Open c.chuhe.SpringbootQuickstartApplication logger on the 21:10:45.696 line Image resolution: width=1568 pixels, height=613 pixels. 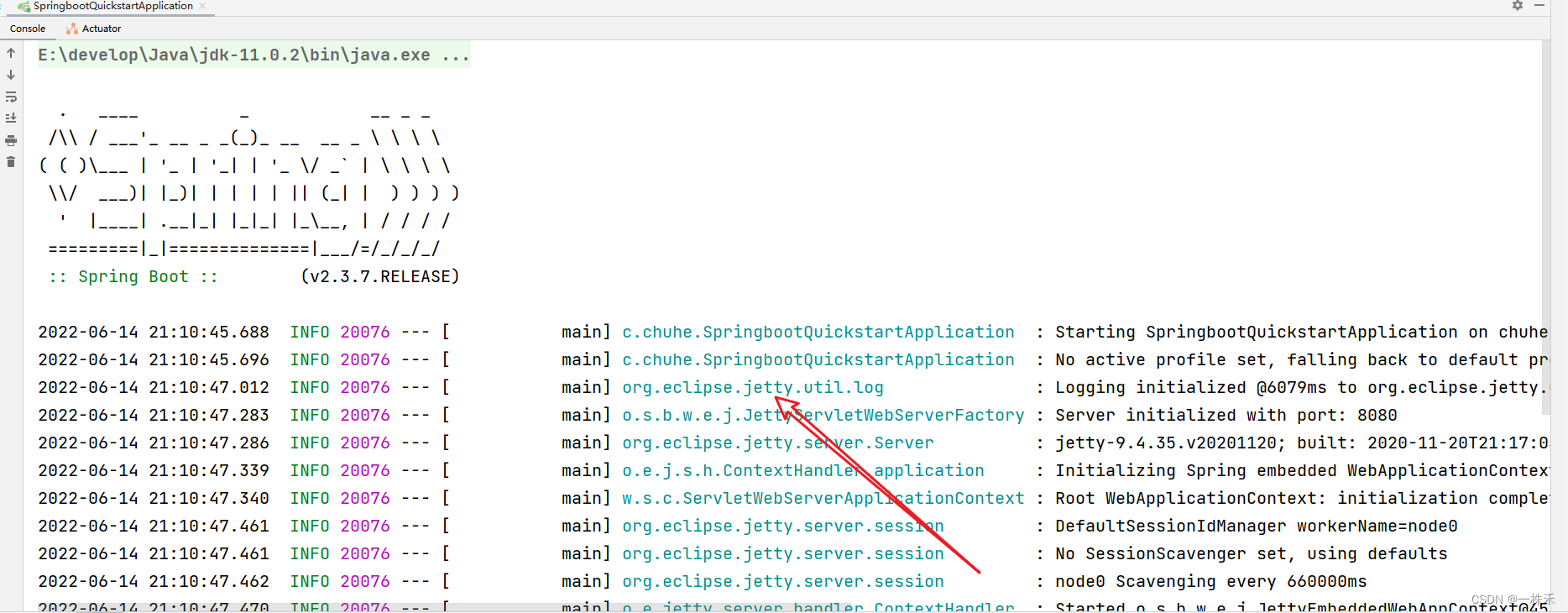point(818,359)
